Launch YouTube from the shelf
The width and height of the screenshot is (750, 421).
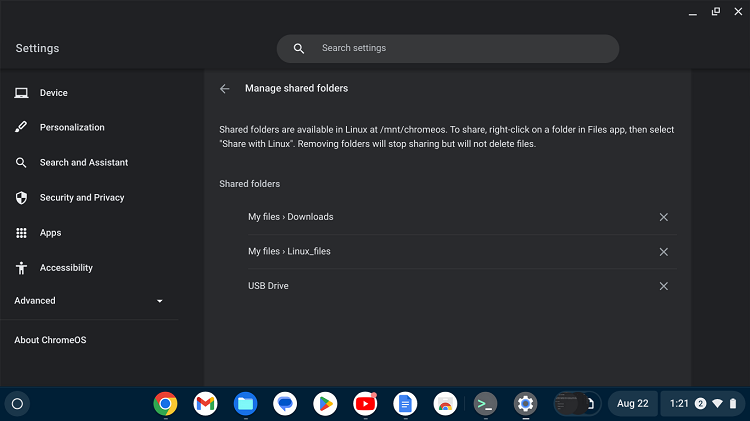pyautogui.click(x=365, y=404)
